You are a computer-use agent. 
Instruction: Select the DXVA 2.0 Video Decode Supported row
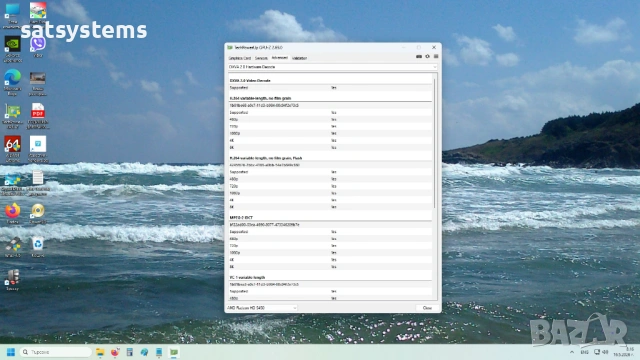coord(330,88)
